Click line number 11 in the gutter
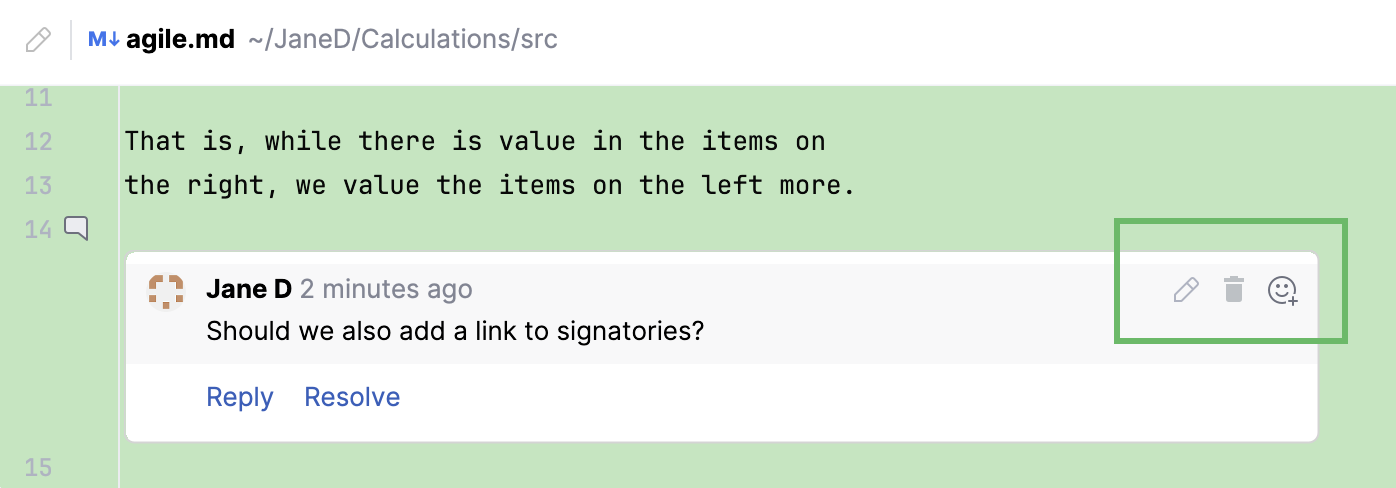The width and height of the screenshot is (1396, 488). coord(38,98)
